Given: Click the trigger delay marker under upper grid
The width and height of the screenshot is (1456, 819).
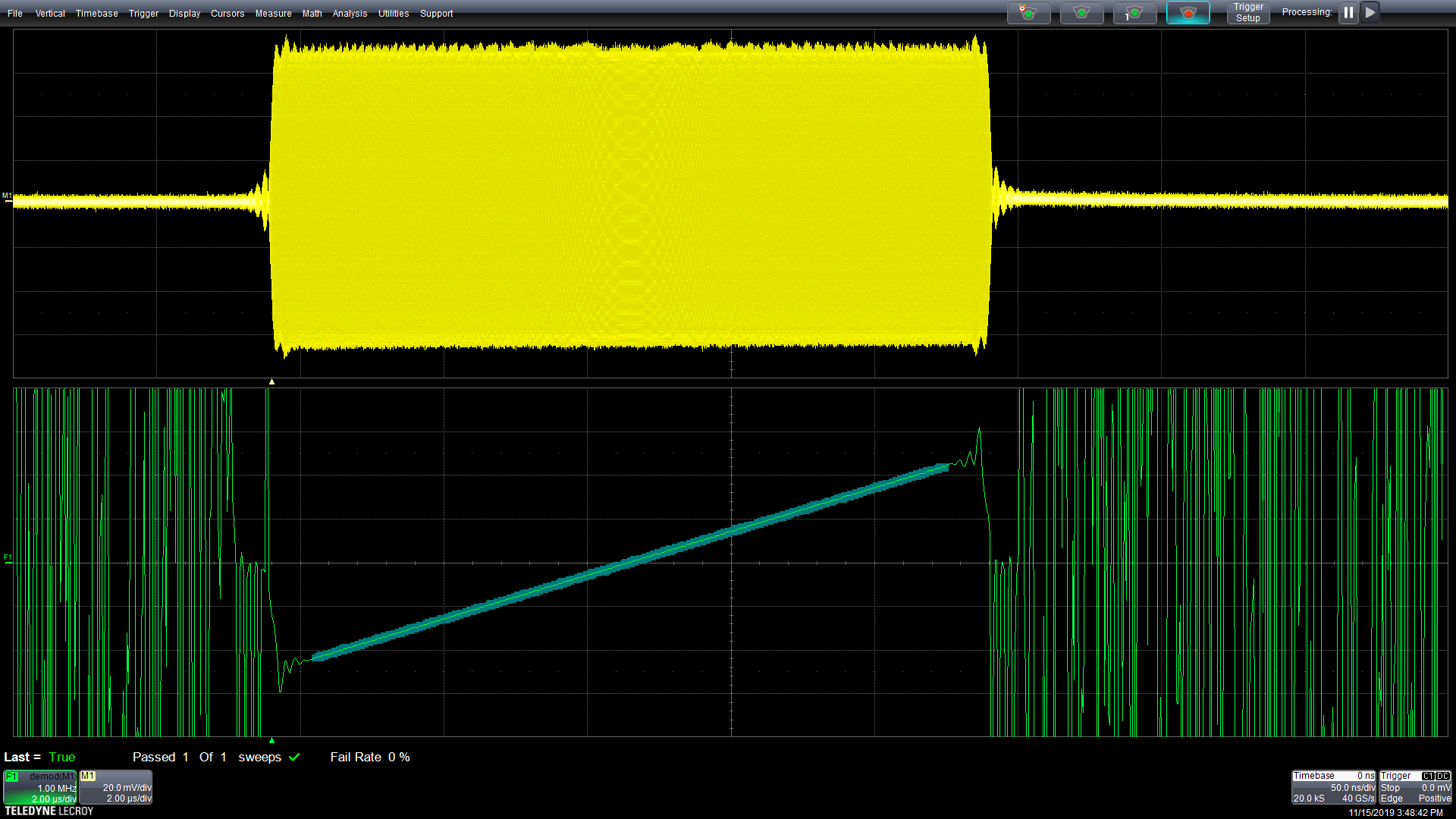Looking at the screenshot, I should (271, 381).
